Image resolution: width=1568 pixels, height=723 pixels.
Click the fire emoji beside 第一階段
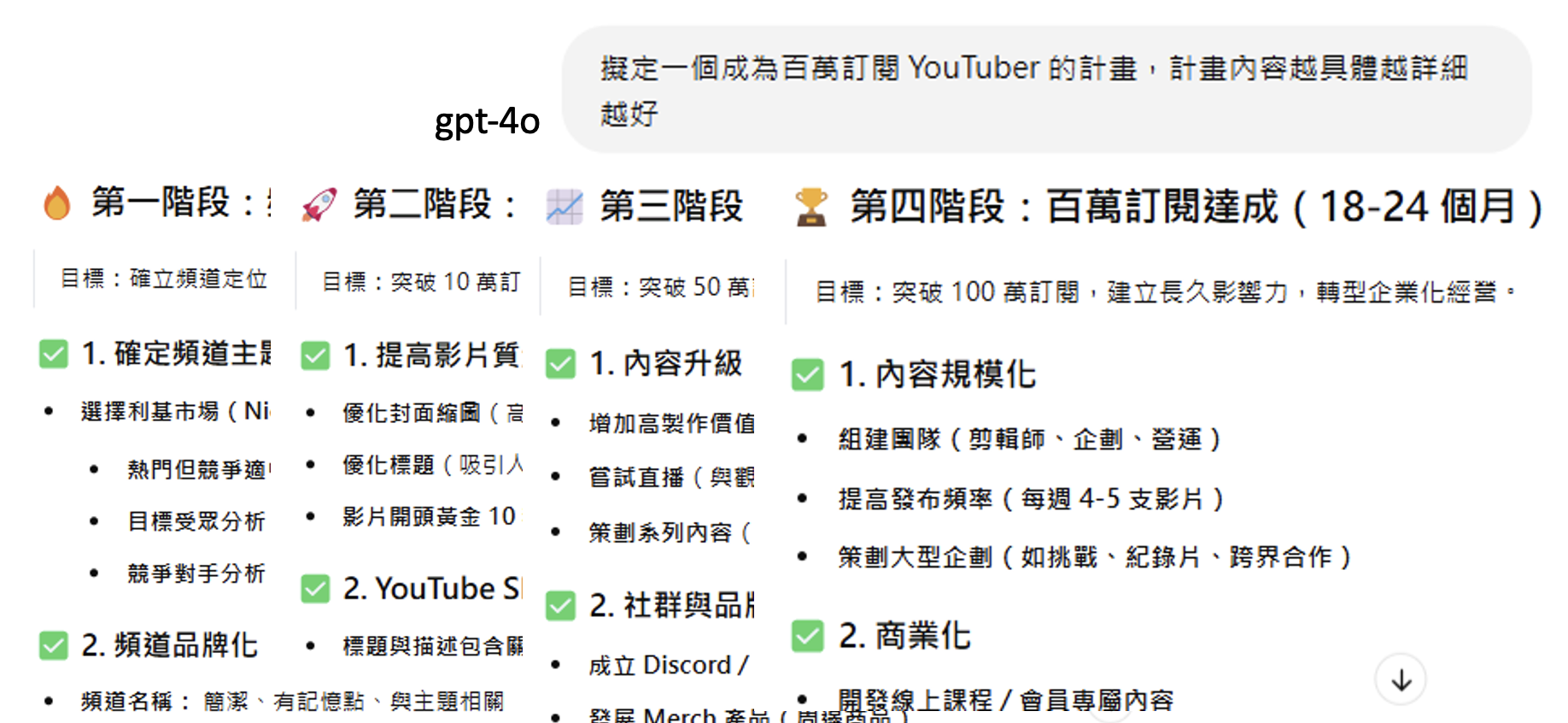(x=57, y=203)
